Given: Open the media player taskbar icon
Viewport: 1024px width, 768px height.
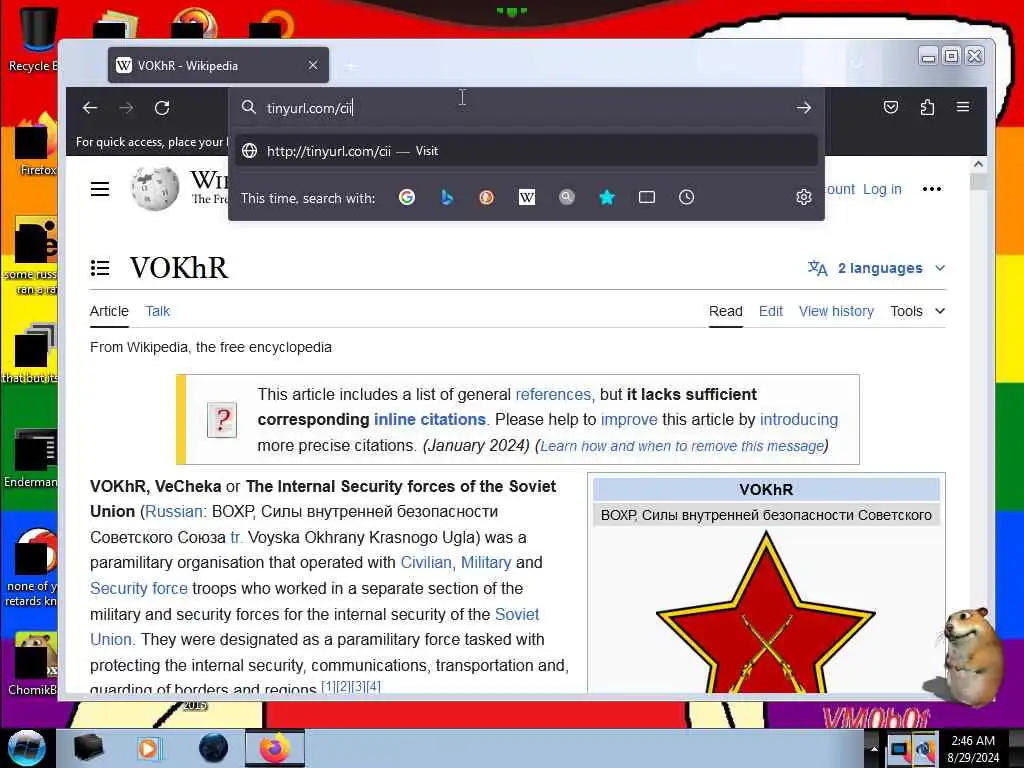Looking at the screenshot, I should [x=149, y=748].
